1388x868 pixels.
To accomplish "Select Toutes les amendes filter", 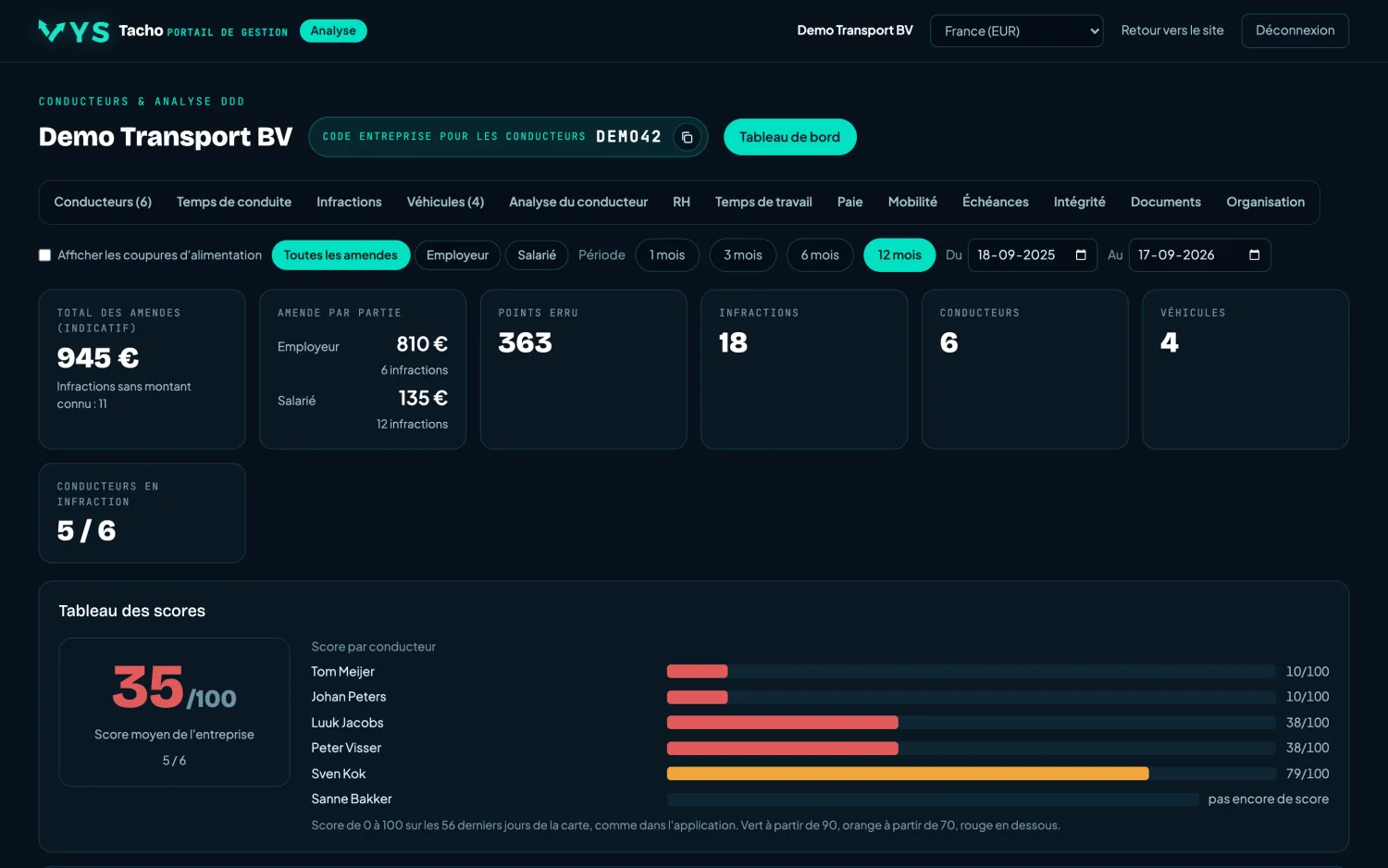I will point(341,255).
